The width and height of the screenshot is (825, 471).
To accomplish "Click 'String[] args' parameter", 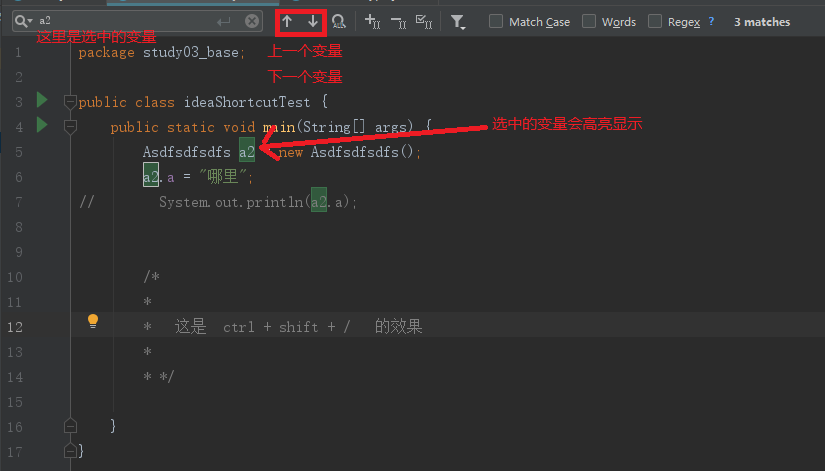I will pyautogui.click(x=355, y=127).
